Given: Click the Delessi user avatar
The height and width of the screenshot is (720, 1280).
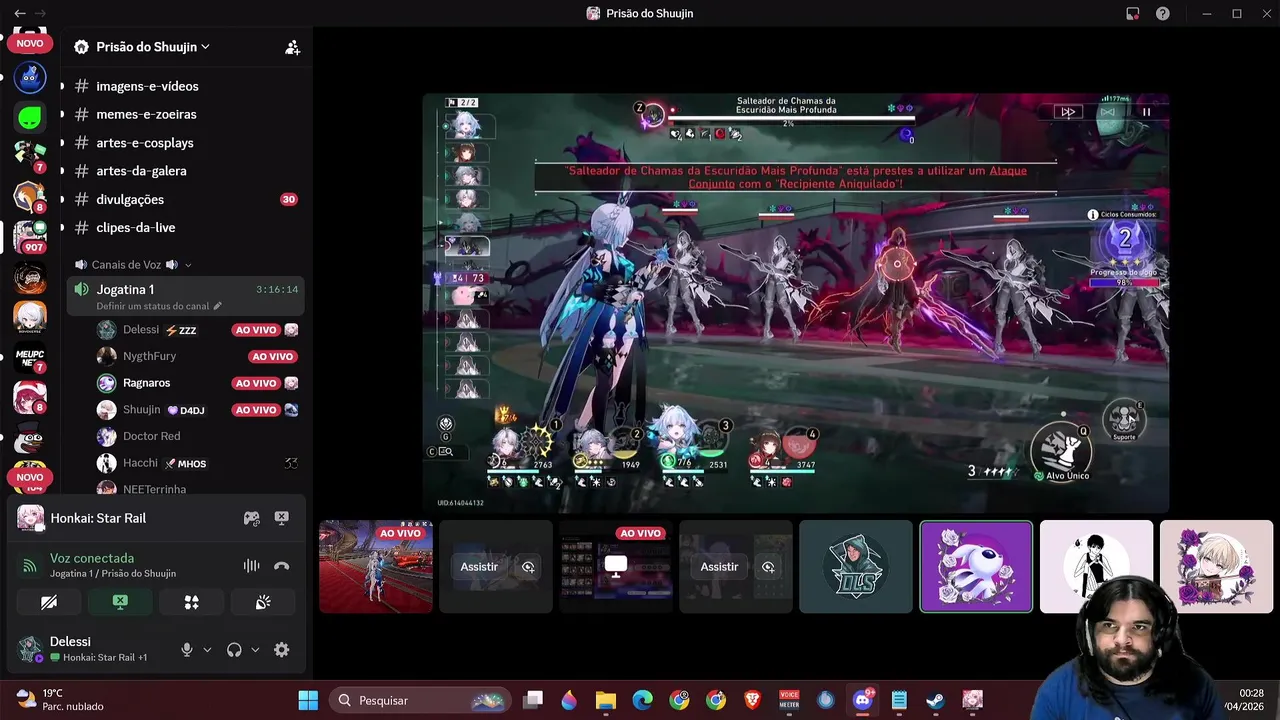Looking at the screenshot, I should click(x=30, y=649).
